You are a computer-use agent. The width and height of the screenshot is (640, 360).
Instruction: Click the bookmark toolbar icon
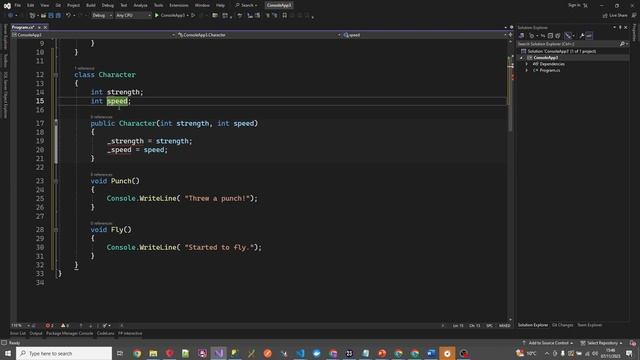click(284, 16)
